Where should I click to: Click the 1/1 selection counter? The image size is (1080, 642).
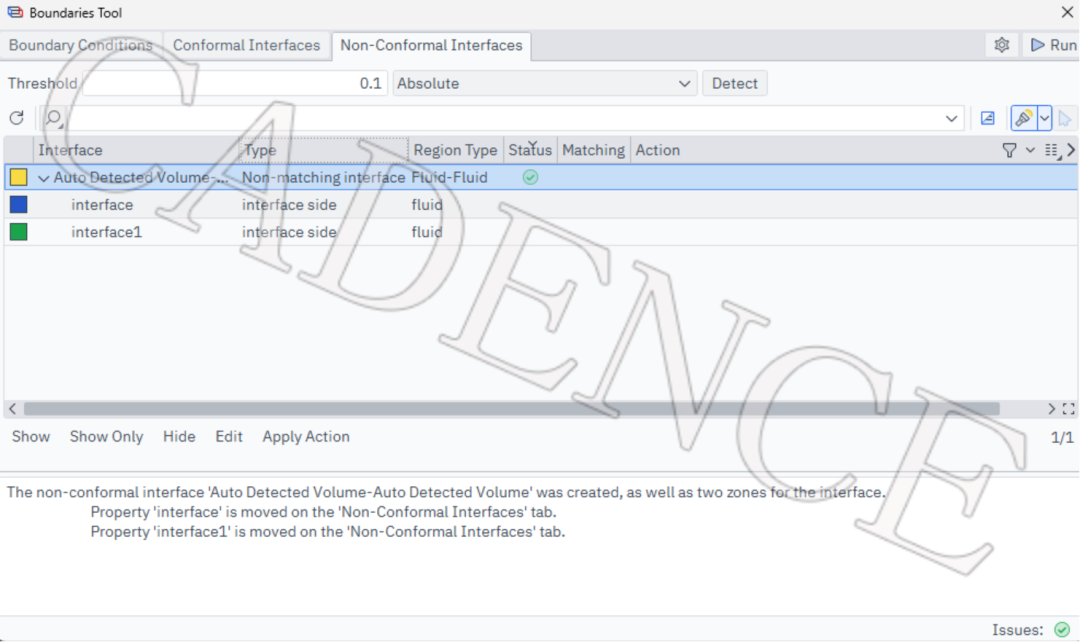tap(1061, 437)
